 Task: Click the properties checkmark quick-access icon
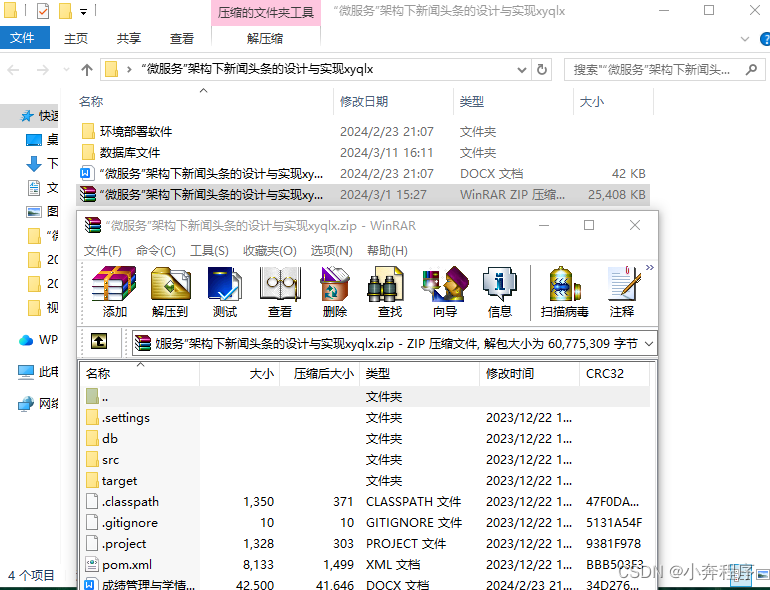point(43,11)
